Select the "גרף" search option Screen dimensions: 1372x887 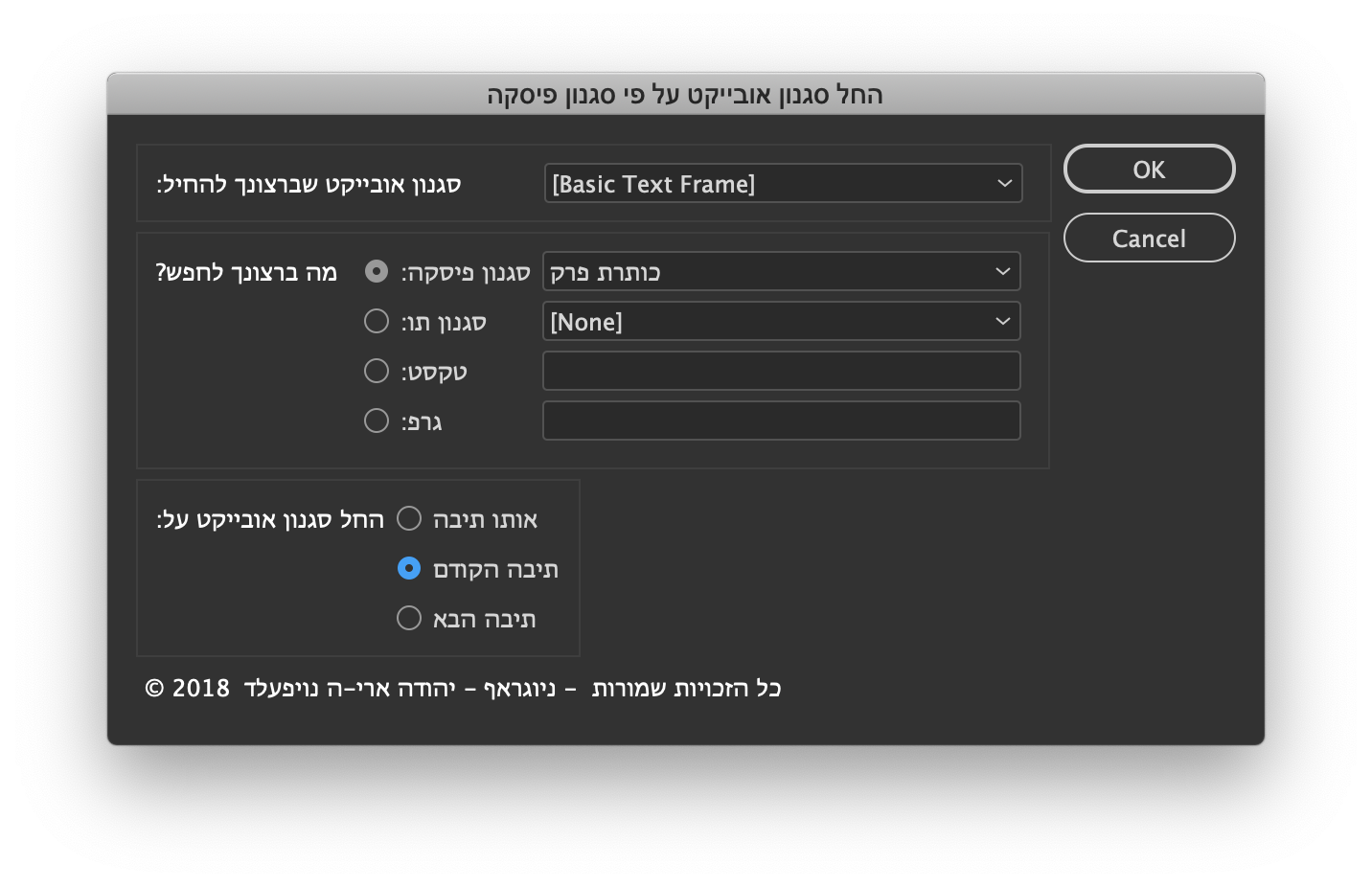pos(377,421)
